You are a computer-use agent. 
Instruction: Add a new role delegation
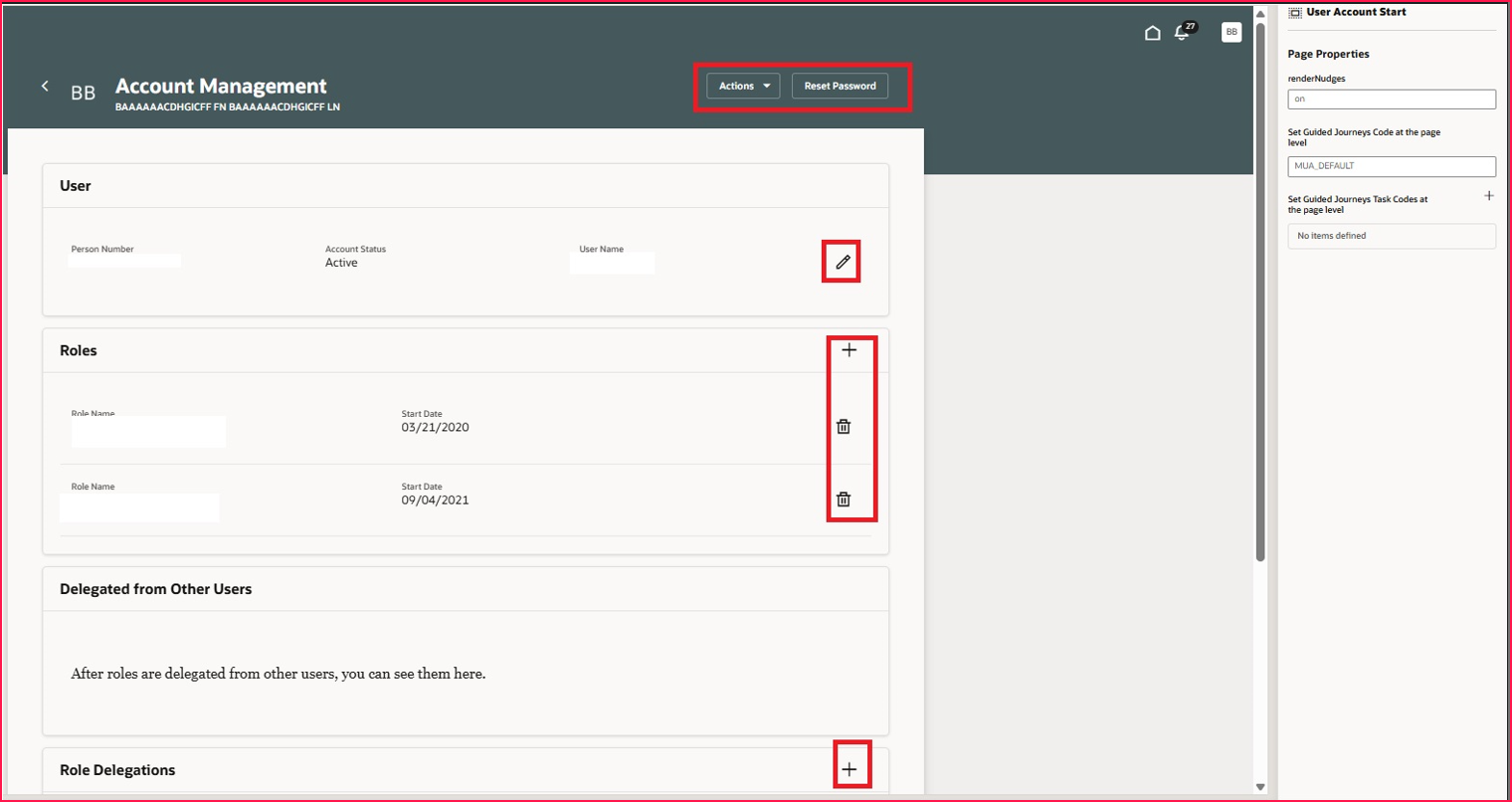[850, 768]
